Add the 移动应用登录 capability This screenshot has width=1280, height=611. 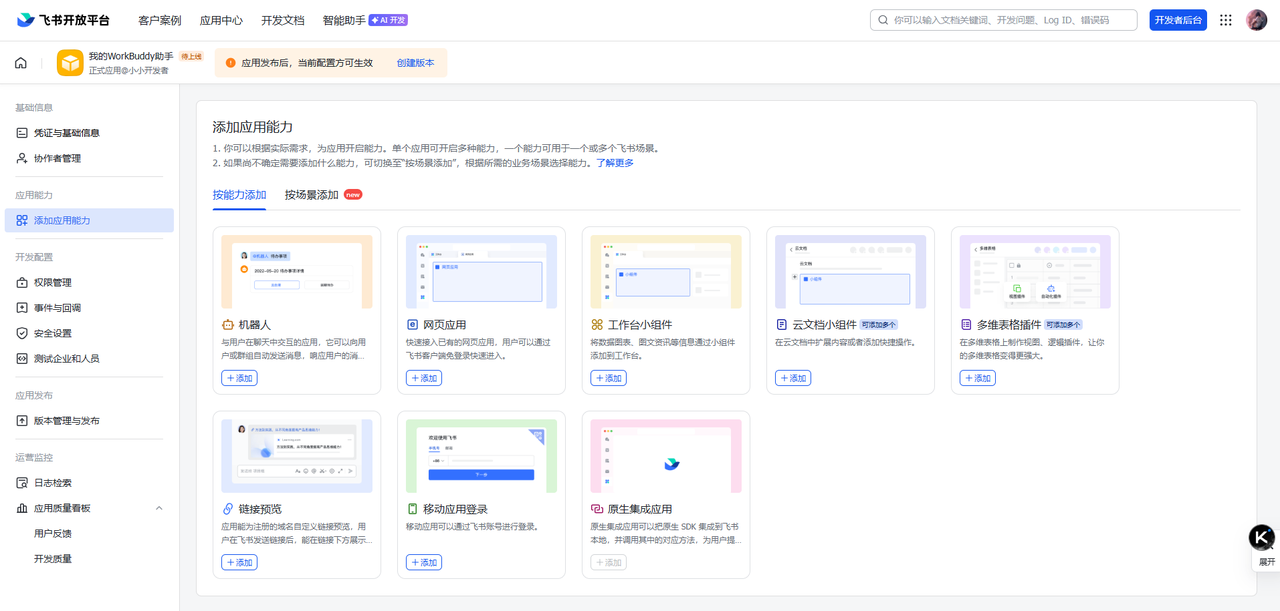[x=424, y=562]
